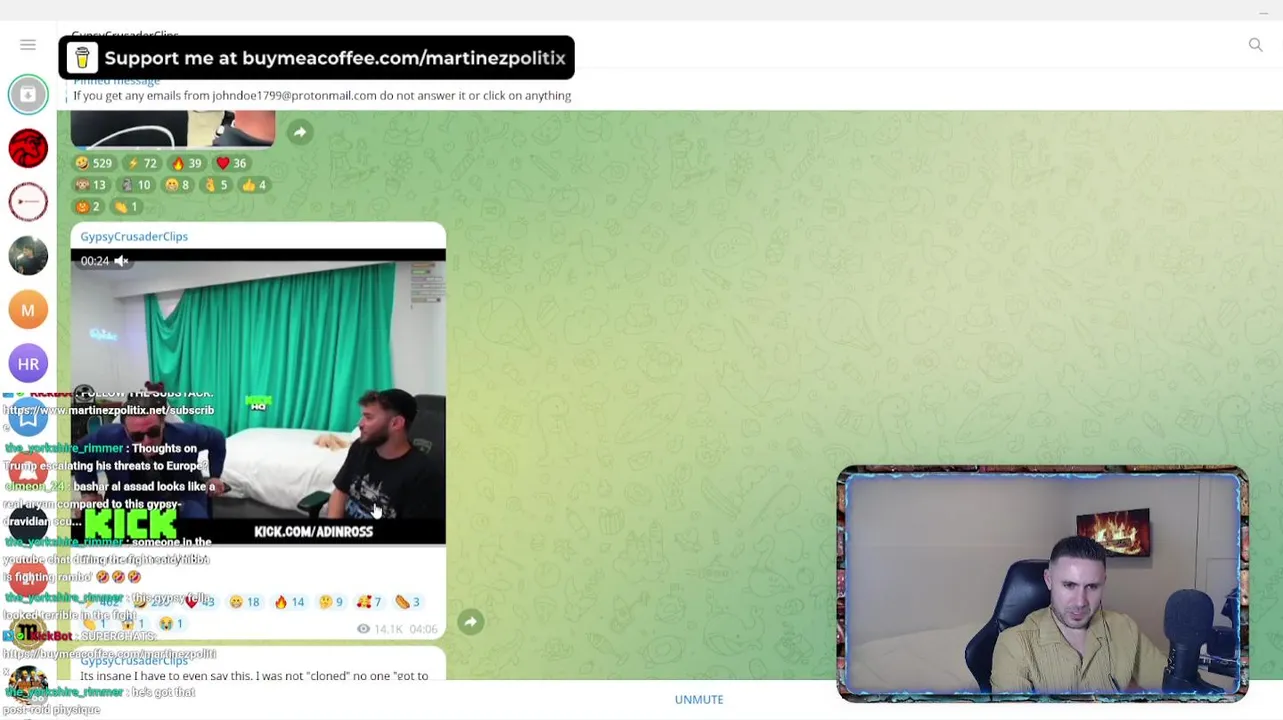The height and width of the screenshot is (720, 1283).
Task: Click the "Its insane I have to even say this" message
Action: click(254, 676)
